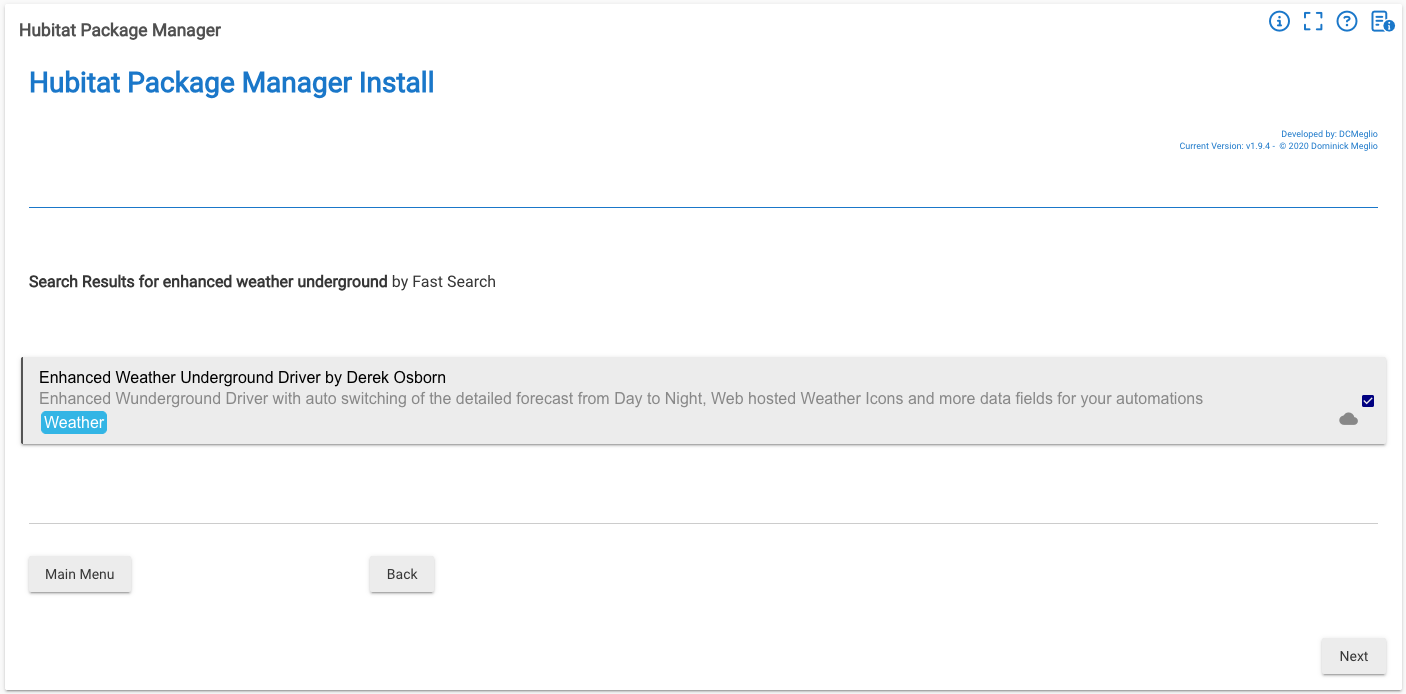Screen dimensions: 1406x694
Task: Open help via the question mark icon
Action: [x=1347, y=21]
